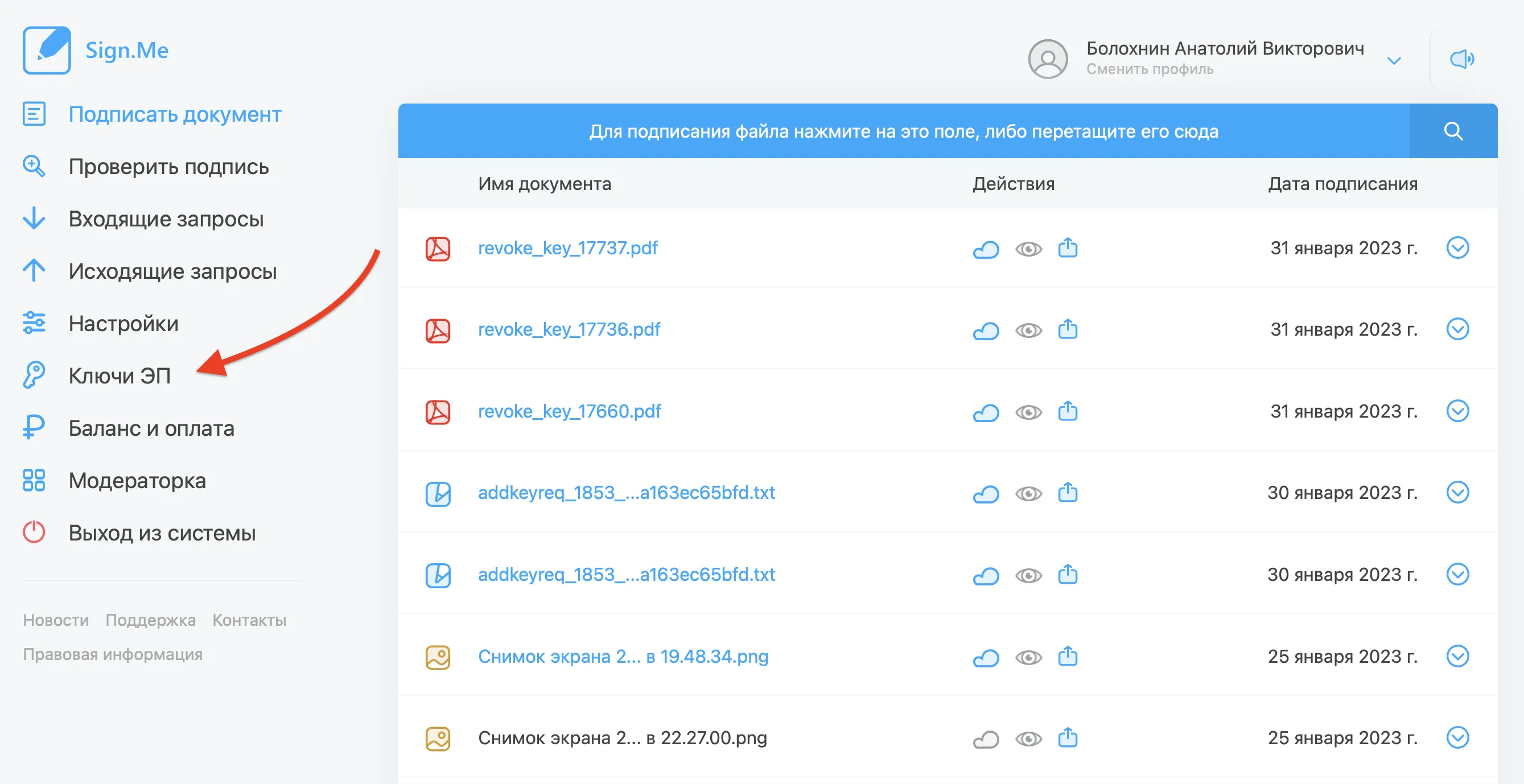This screenshot has width=1524, height=784.
Task: Click the Sign.Me logo icon
Action: pyautogui.click(x=47, y=50)
